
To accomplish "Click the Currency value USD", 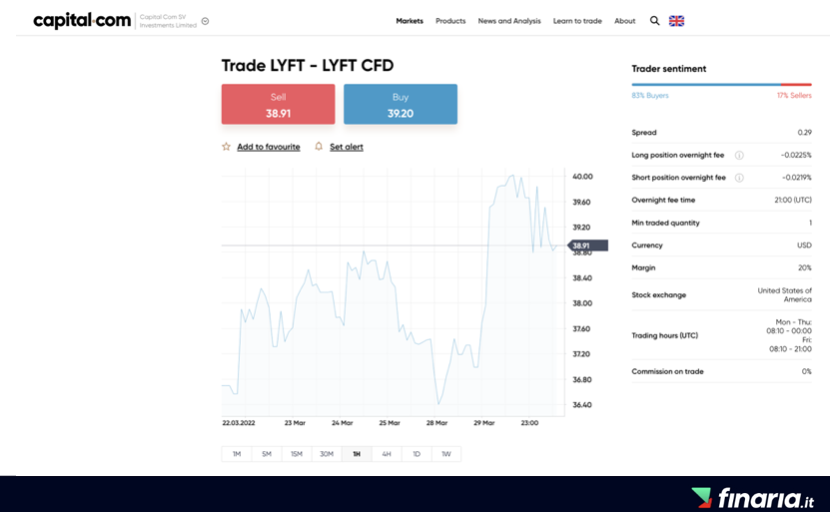I will pyautogui.click(x=804, y=246).
